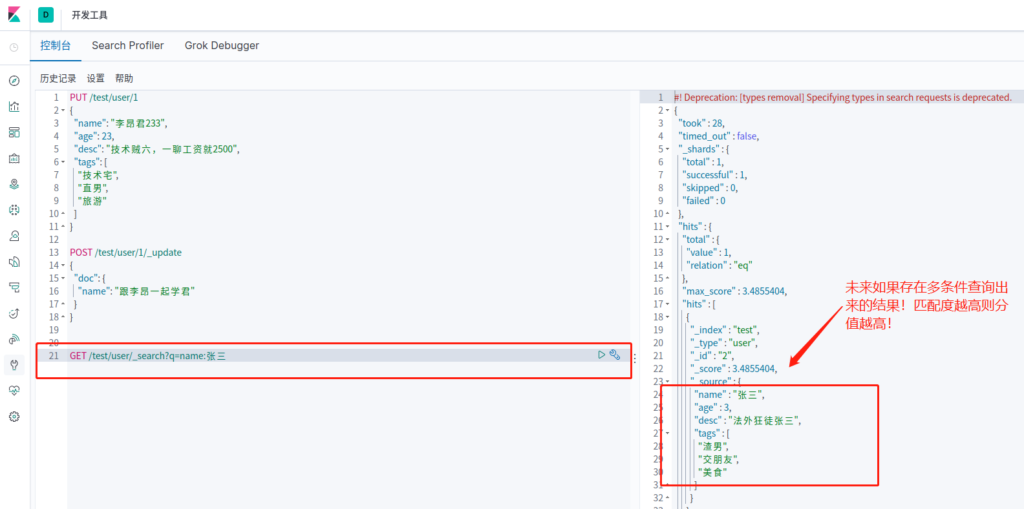This screenshot has height=509, width=1024.
Task: Open 历史记录 history link
Action: pos(58,78)
